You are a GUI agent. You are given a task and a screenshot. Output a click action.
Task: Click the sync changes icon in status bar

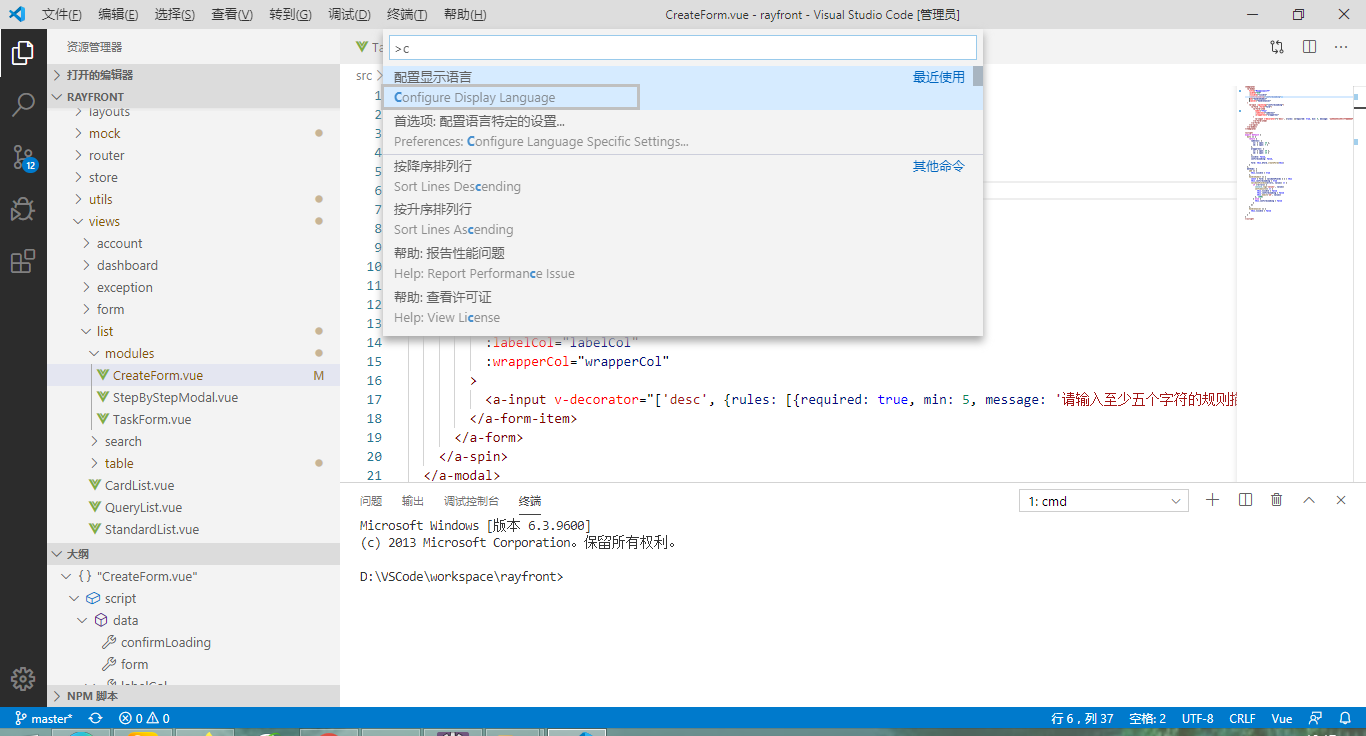click(96, 718)
